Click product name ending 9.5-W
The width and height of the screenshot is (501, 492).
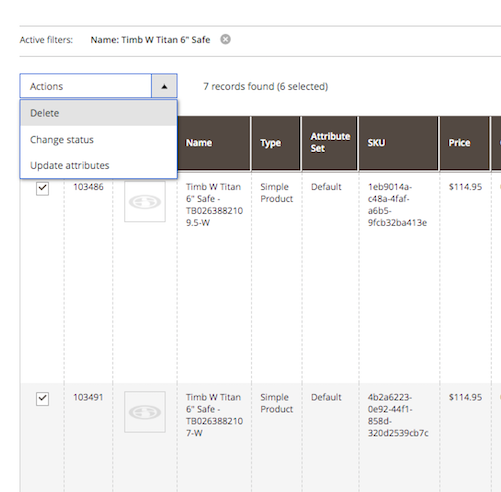click(x=214, y=205)
